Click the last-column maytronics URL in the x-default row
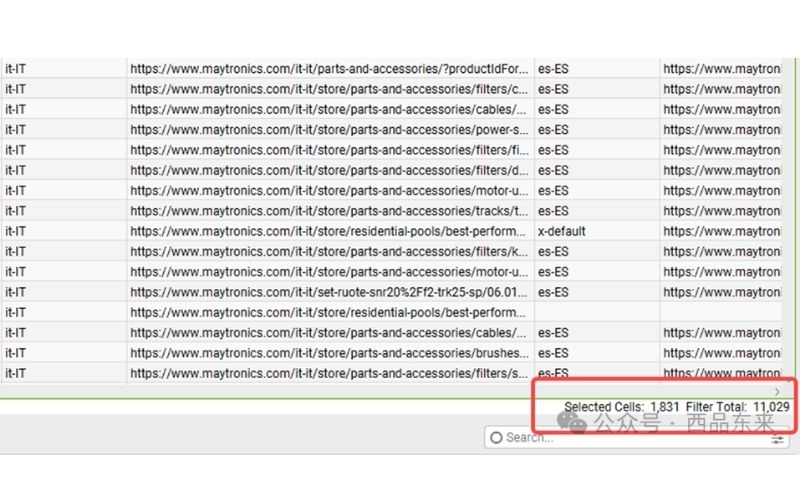Image resolution: width=800 pixels, height=500 pixels. click(x=722, y=231)
